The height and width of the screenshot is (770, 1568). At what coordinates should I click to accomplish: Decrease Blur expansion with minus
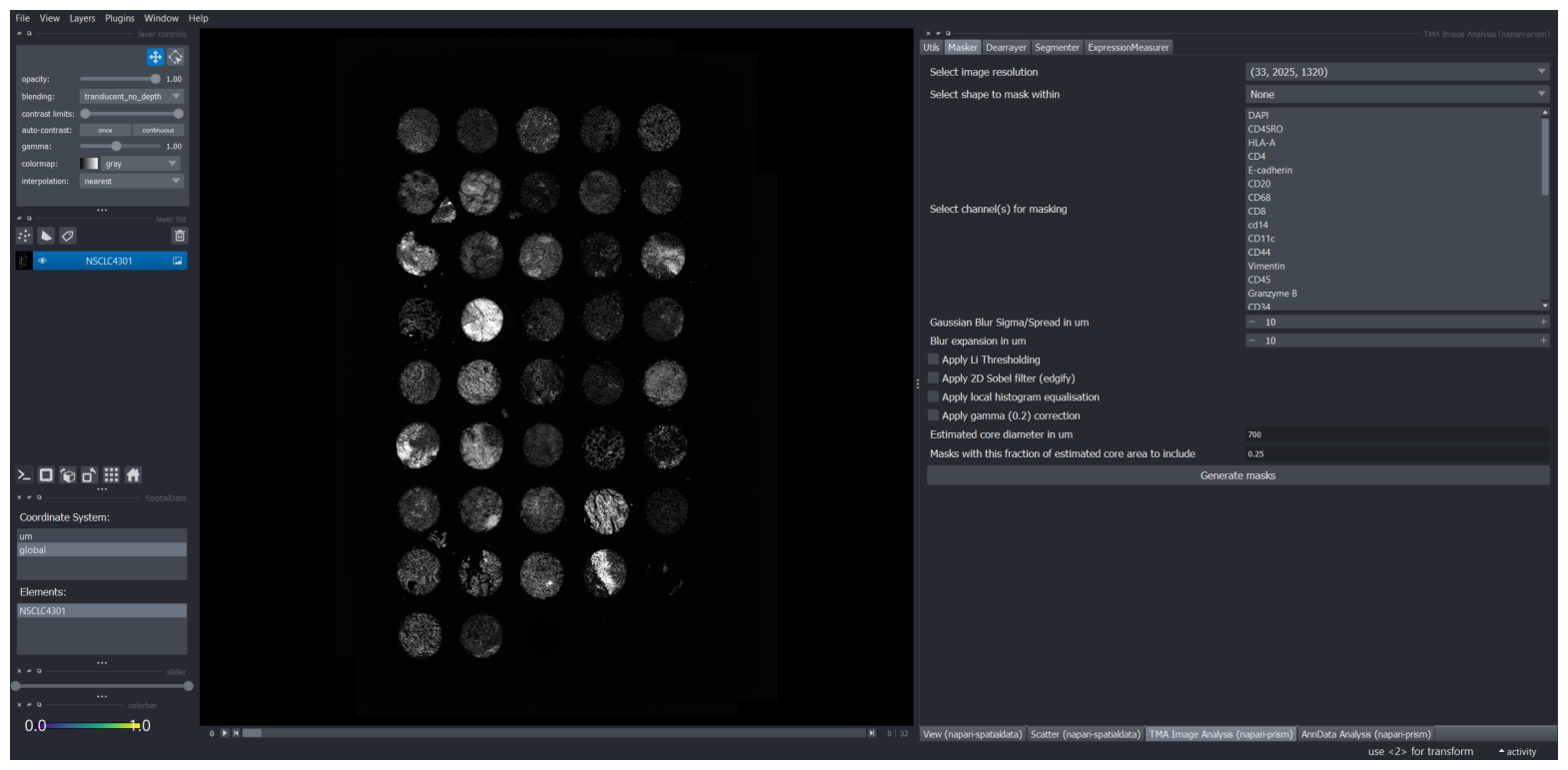tap(1251, 341)
